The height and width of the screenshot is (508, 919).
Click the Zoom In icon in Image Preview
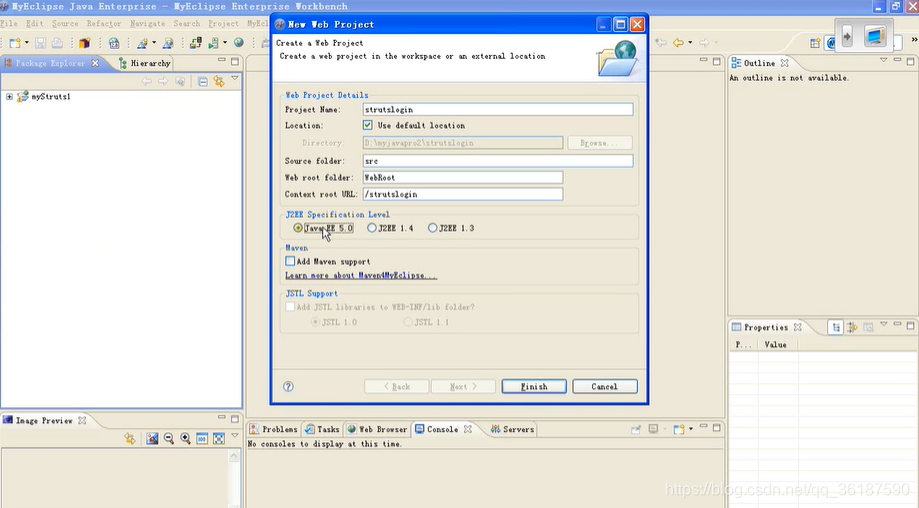coord(185,438)
